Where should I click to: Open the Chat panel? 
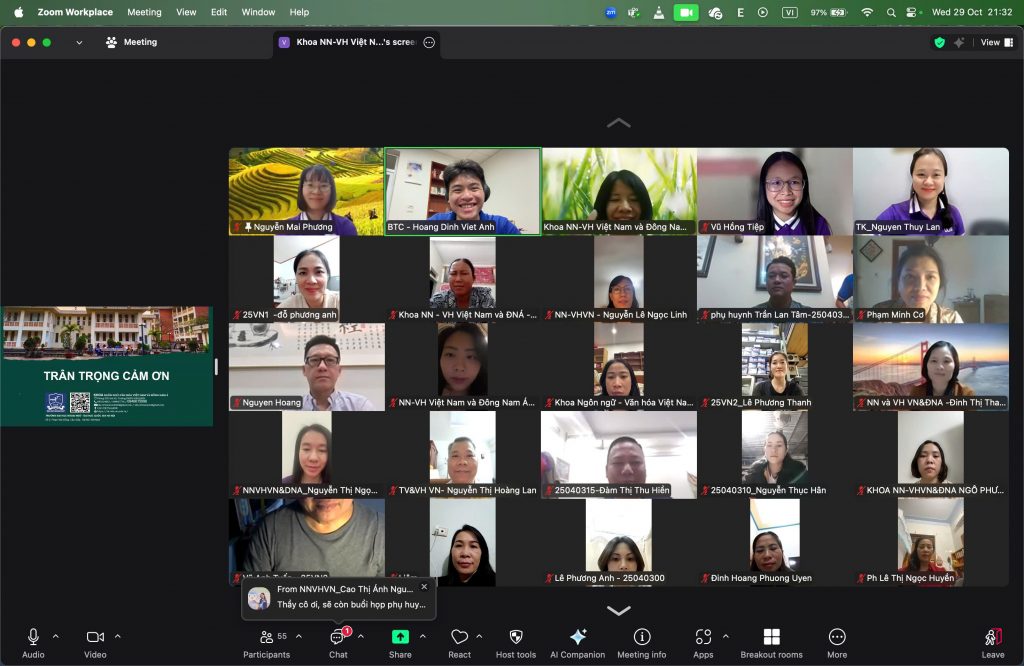[338, 638]
